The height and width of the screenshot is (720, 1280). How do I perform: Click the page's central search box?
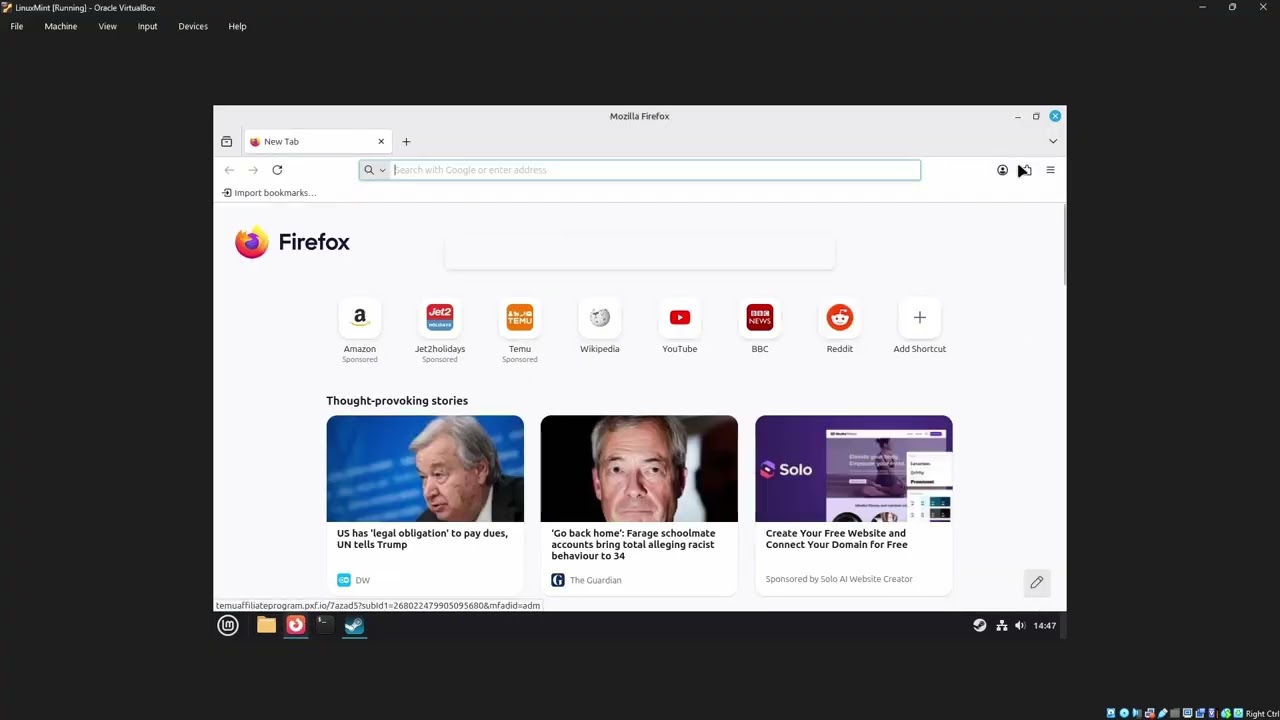pyautogui.click(x=640, y=252)
